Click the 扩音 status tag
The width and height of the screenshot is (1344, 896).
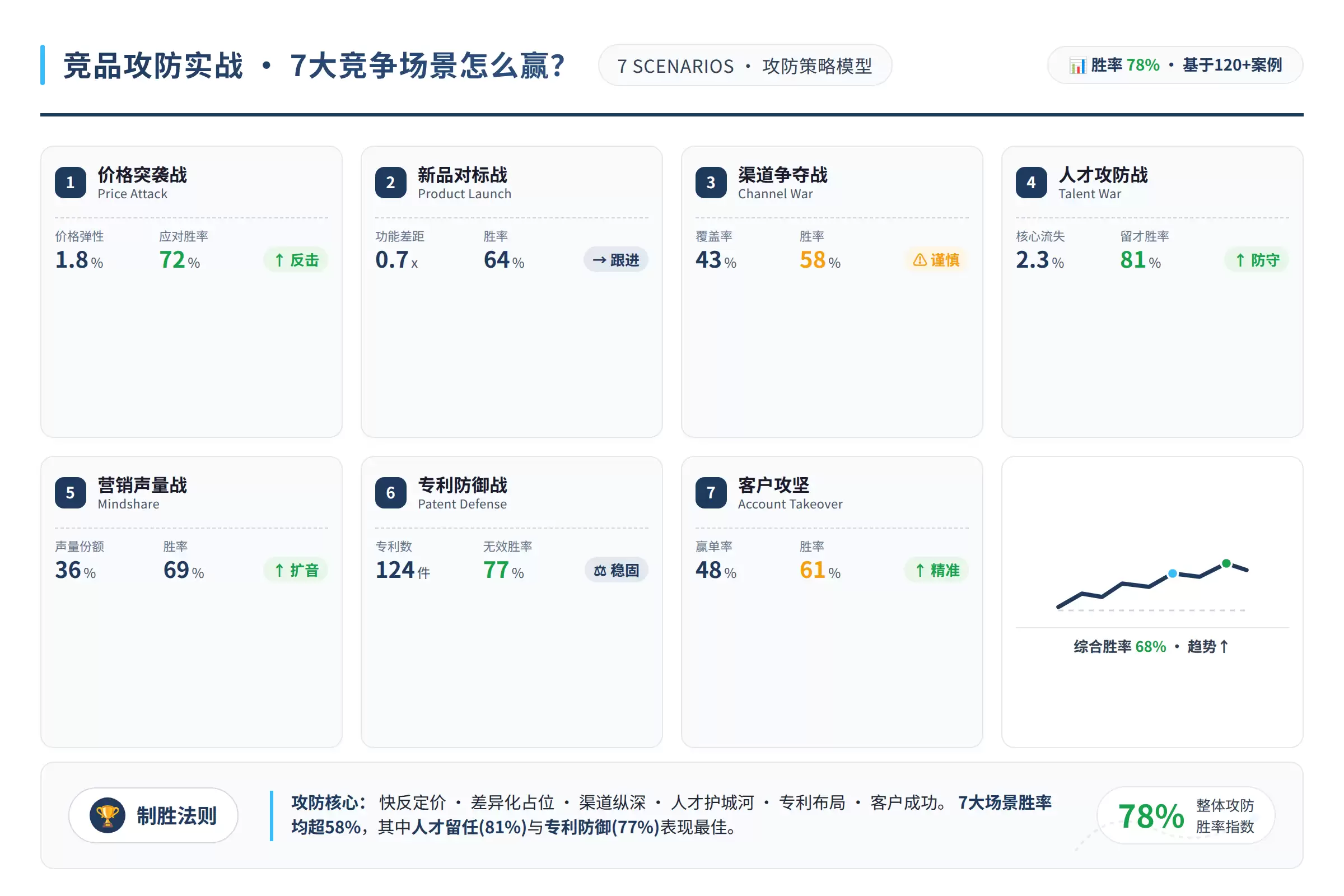(x=296, y=570)
